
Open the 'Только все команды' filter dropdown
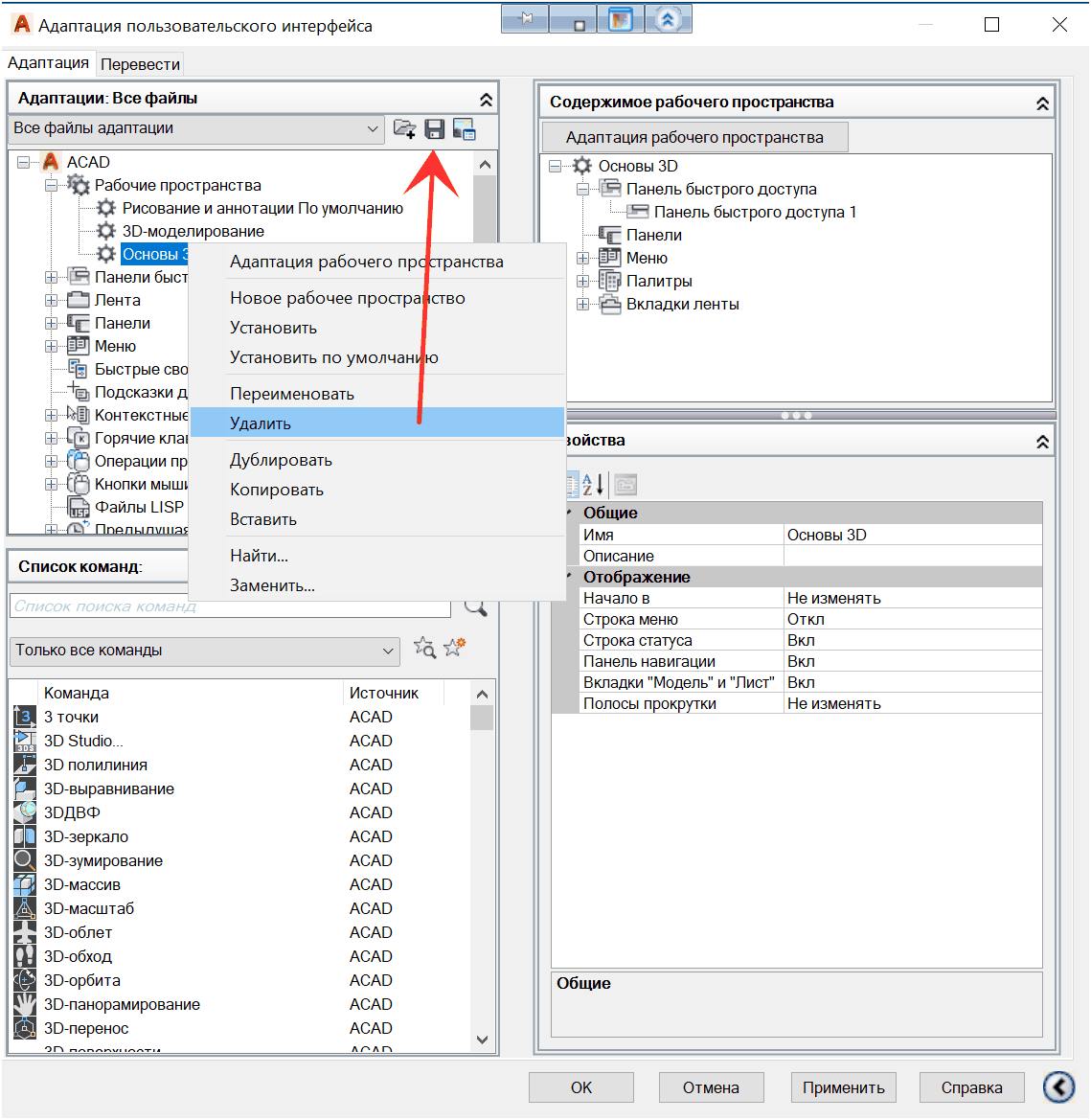[x=387, y=651]
